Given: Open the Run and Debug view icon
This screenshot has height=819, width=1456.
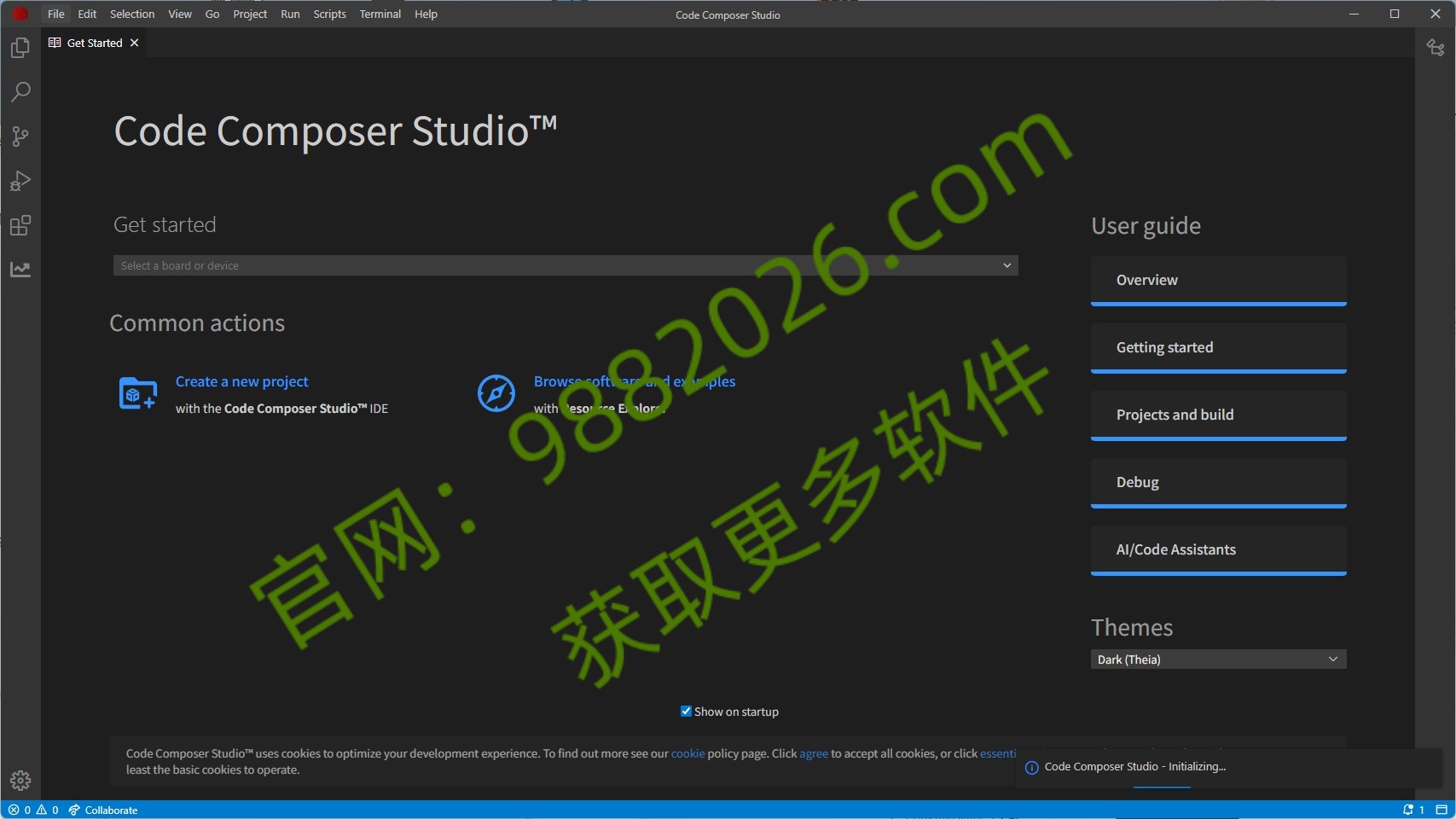Looking at the screenshot, I should (20, 181).
